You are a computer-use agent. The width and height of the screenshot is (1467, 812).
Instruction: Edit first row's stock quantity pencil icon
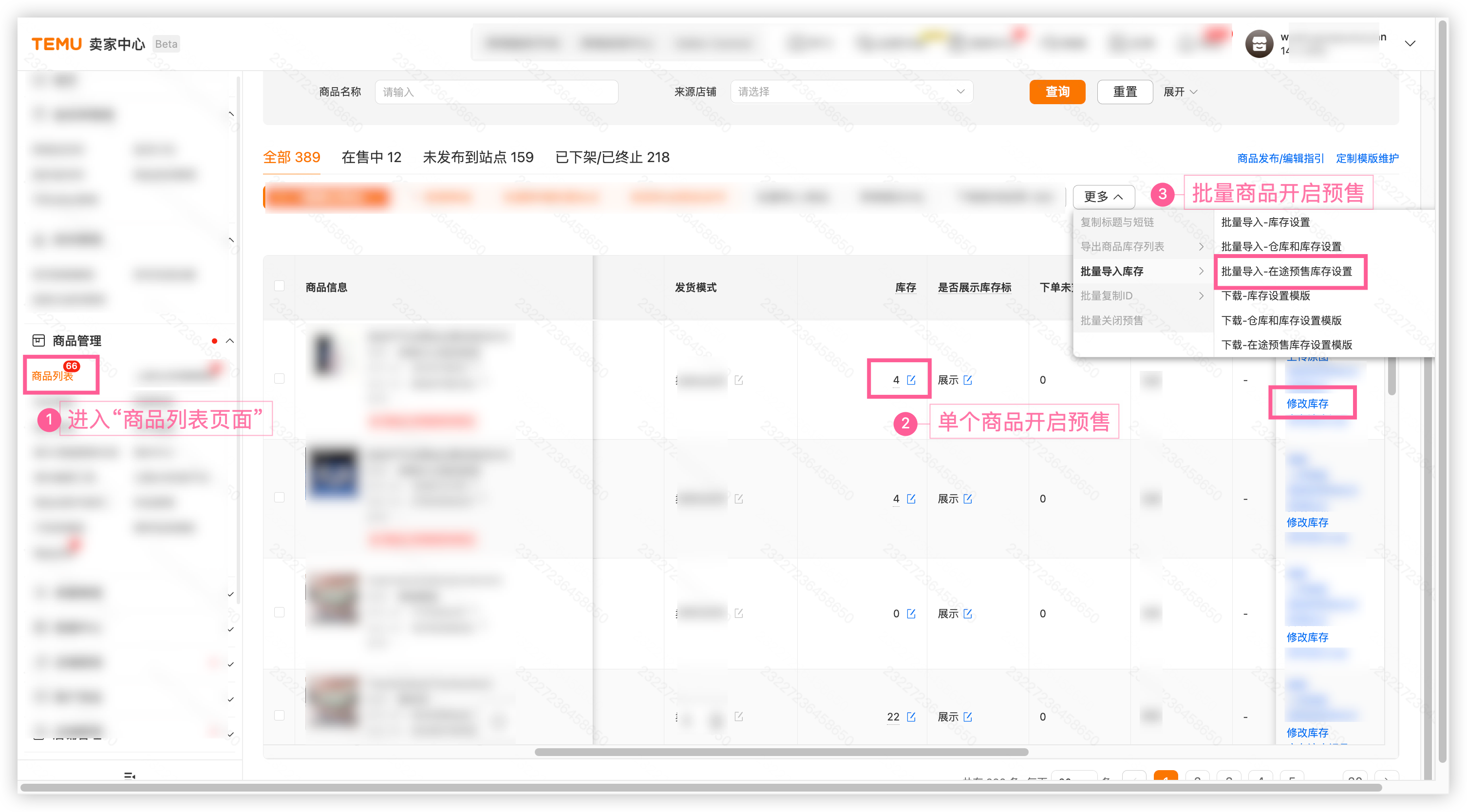click(x=911, y=380)
